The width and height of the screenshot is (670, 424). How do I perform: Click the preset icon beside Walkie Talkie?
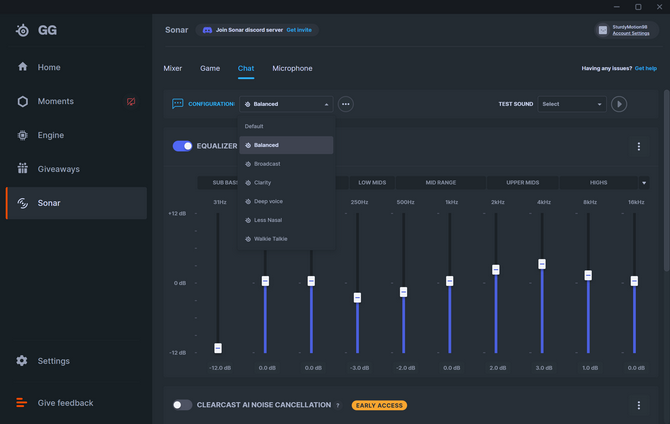248,239
